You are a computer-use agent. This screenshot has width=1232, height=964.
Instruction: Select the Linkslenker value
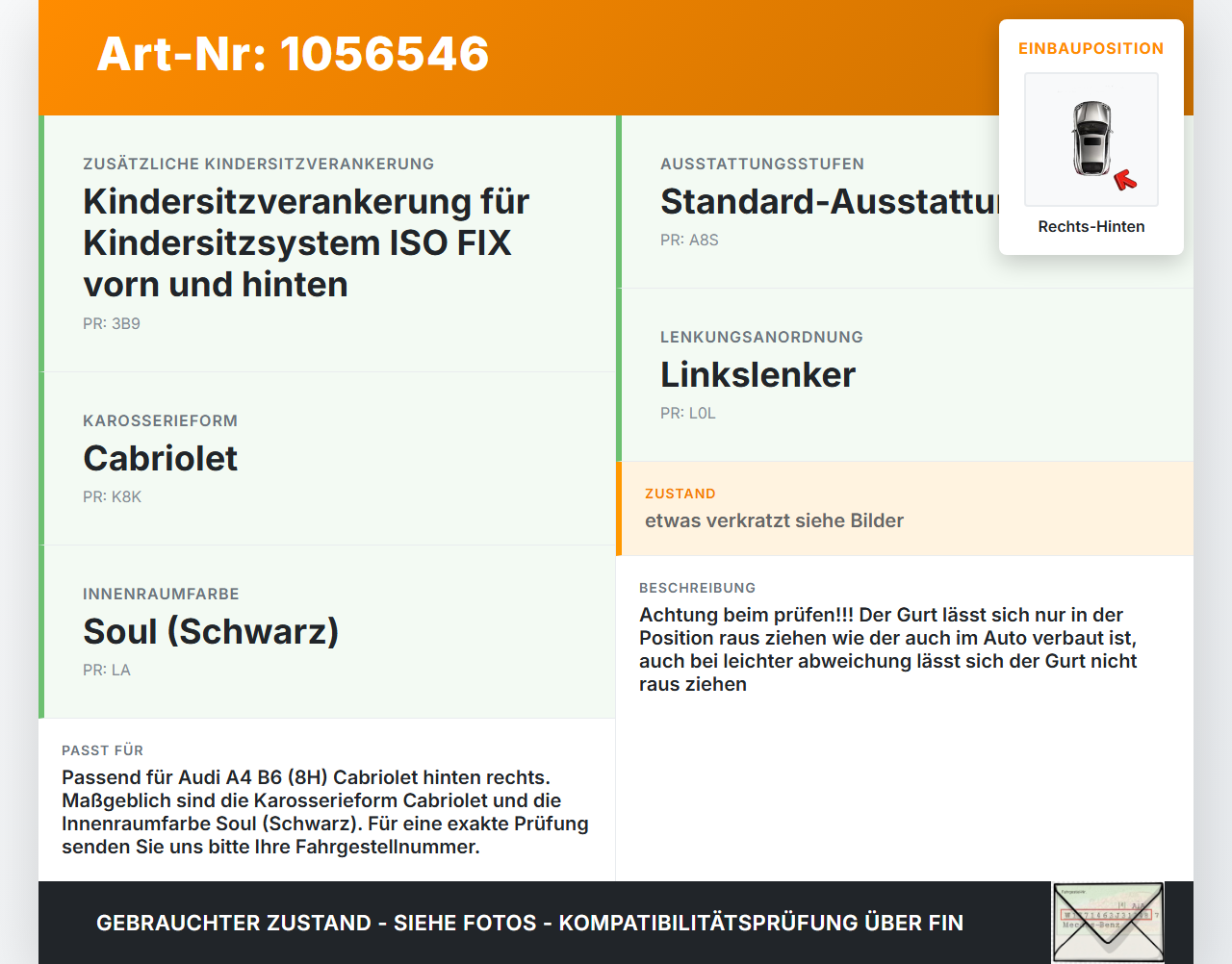(x=757, y=374)
